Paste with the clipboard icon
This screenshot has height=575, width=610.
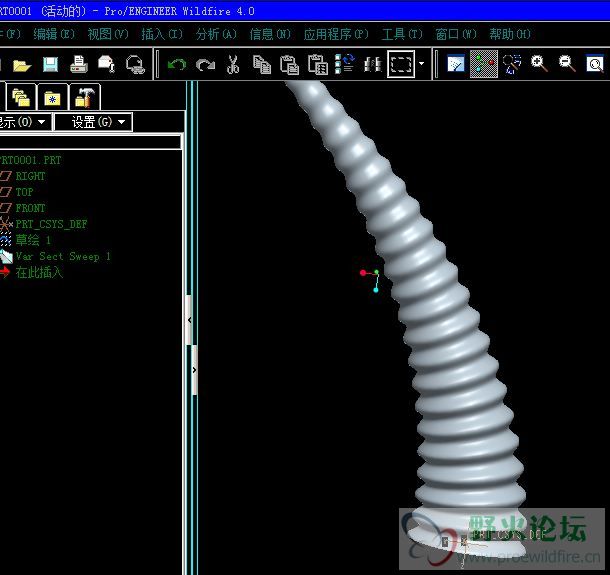(x=289, y=65)
